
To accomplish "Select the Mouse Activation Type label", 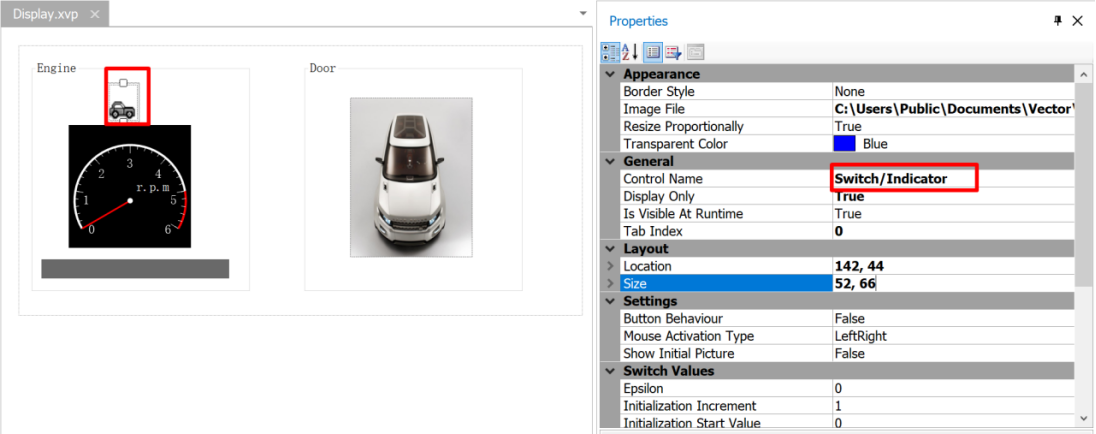I will pyautogui.click(x=688, y=336).
